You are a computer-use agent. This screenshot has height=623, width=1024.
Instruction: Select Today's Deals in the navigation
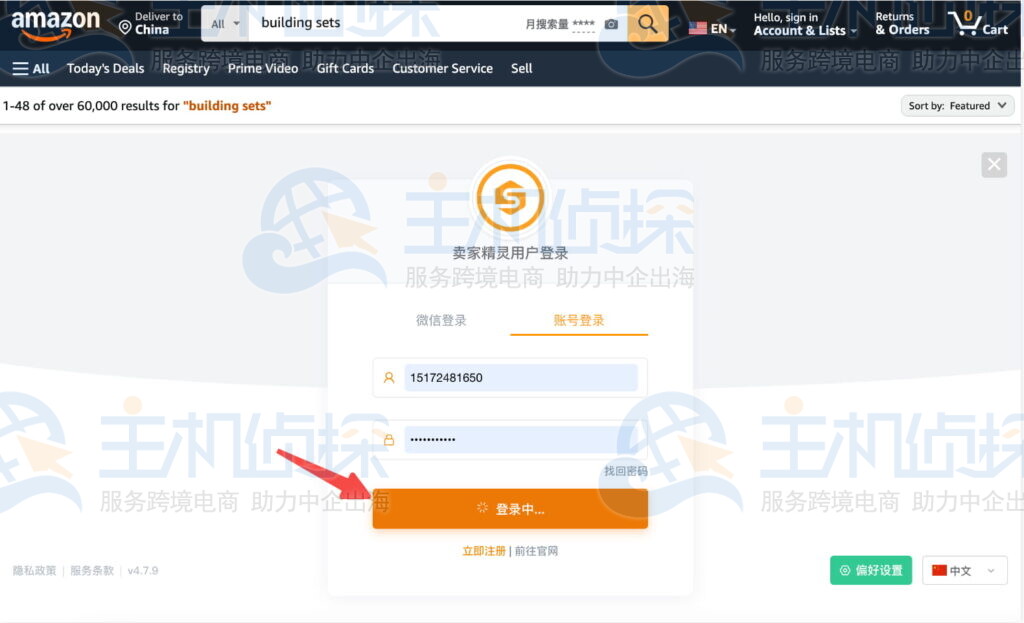click(x=105, y=68)
